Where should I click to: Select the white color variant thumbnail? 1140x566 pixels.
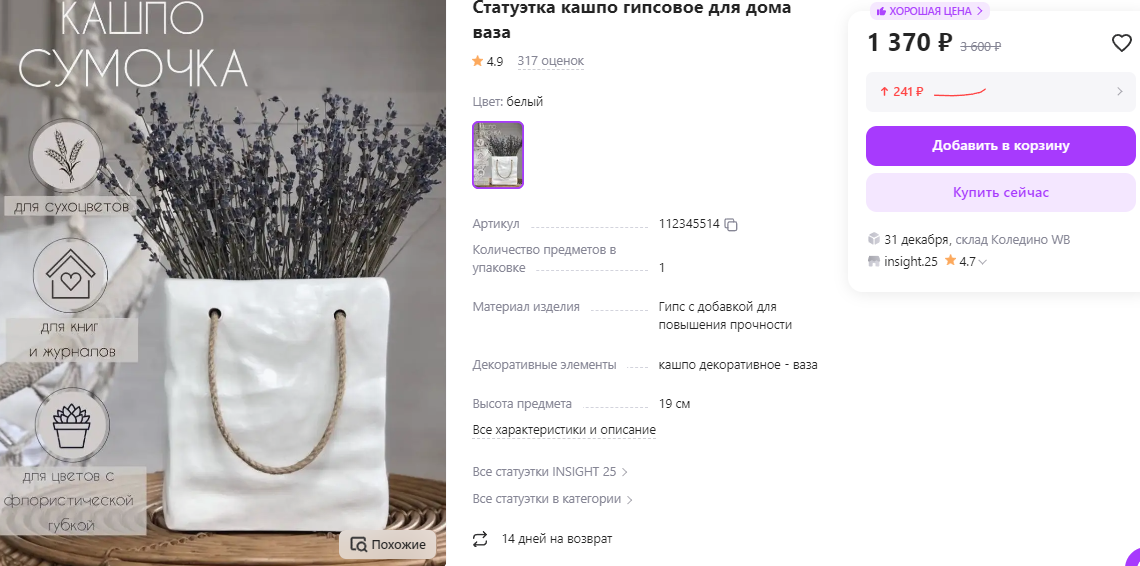498,155
